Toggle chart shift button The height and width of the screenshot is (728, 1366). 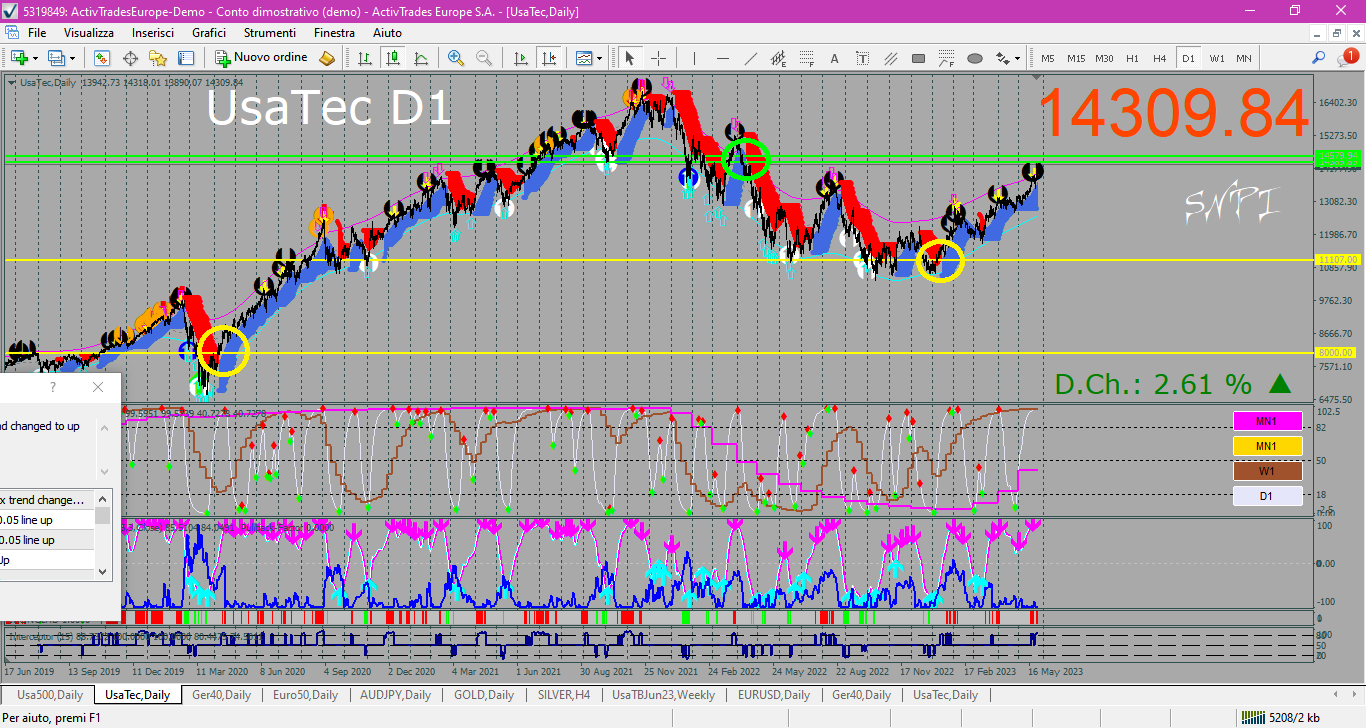[x=549, y=58]
